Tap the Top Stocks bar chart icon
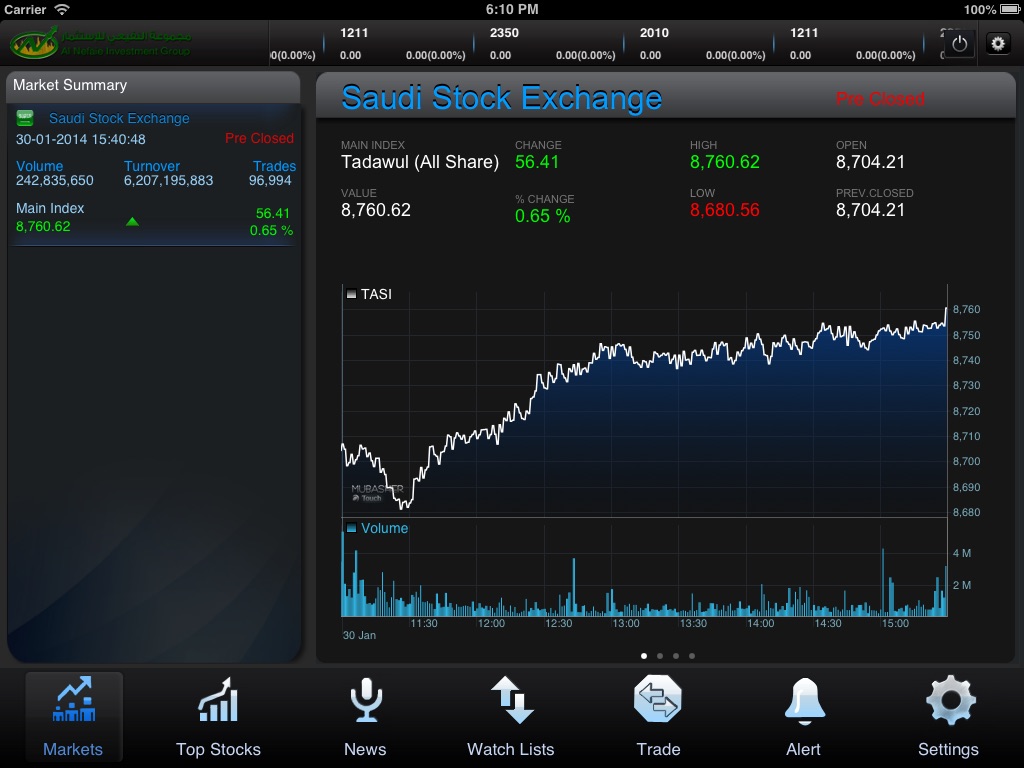Image resolution: width=1024 pixels, height=768 pixels. pyautogui.click(x=218, y=699)
